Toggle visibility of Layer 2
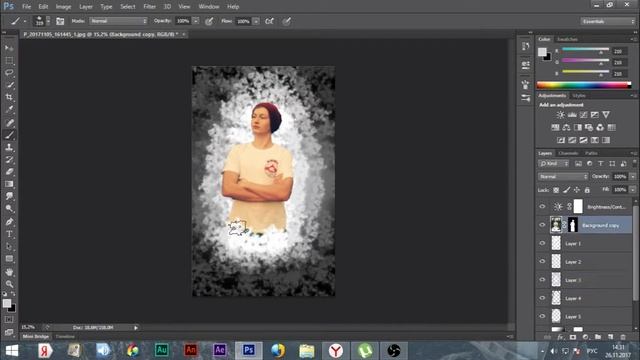Viewport: 640px width, 360px height. (x=542, y=262)
